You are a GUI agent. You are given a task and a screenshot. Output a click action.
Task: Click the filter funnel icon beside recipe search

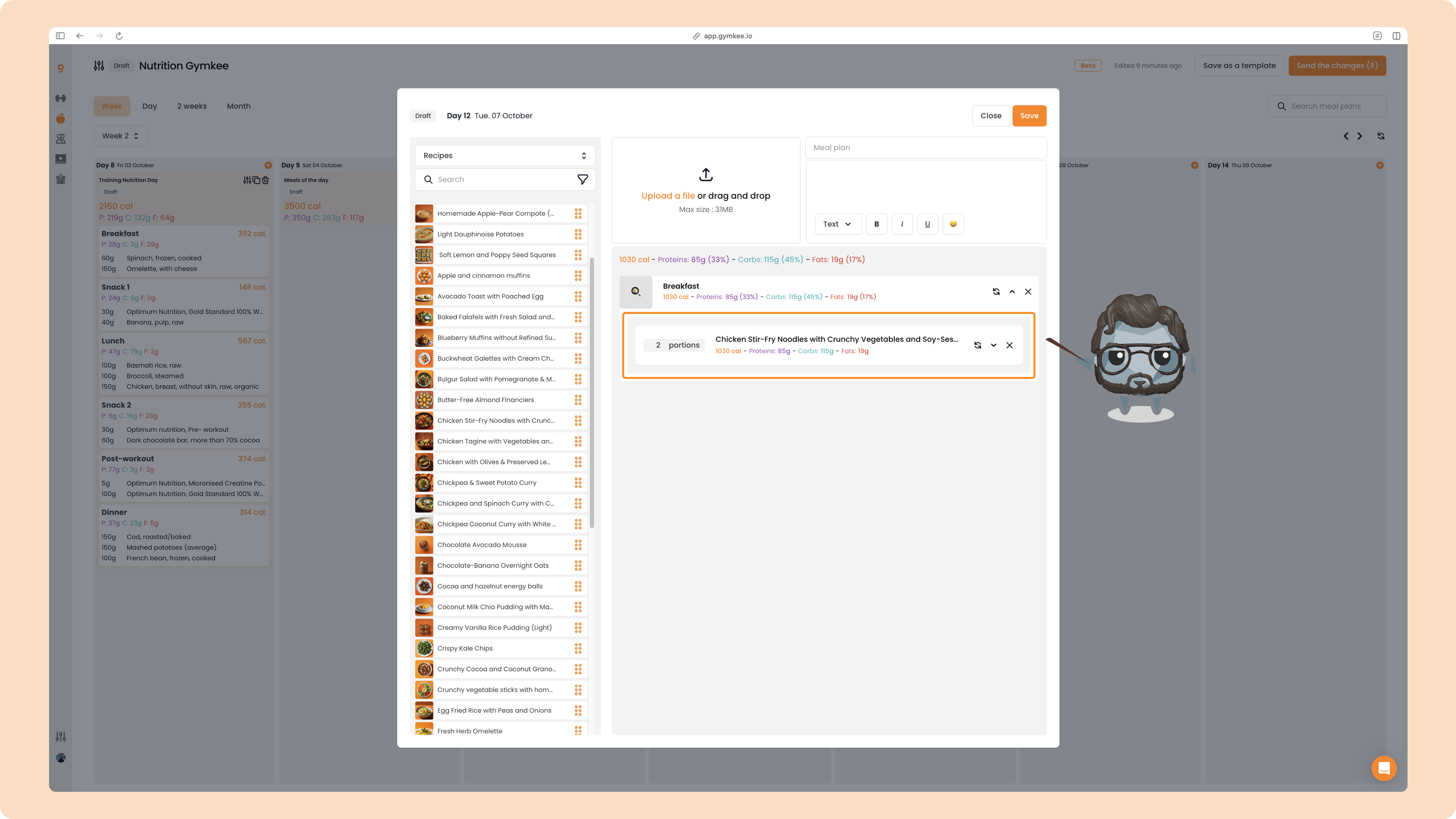(583, 179)
